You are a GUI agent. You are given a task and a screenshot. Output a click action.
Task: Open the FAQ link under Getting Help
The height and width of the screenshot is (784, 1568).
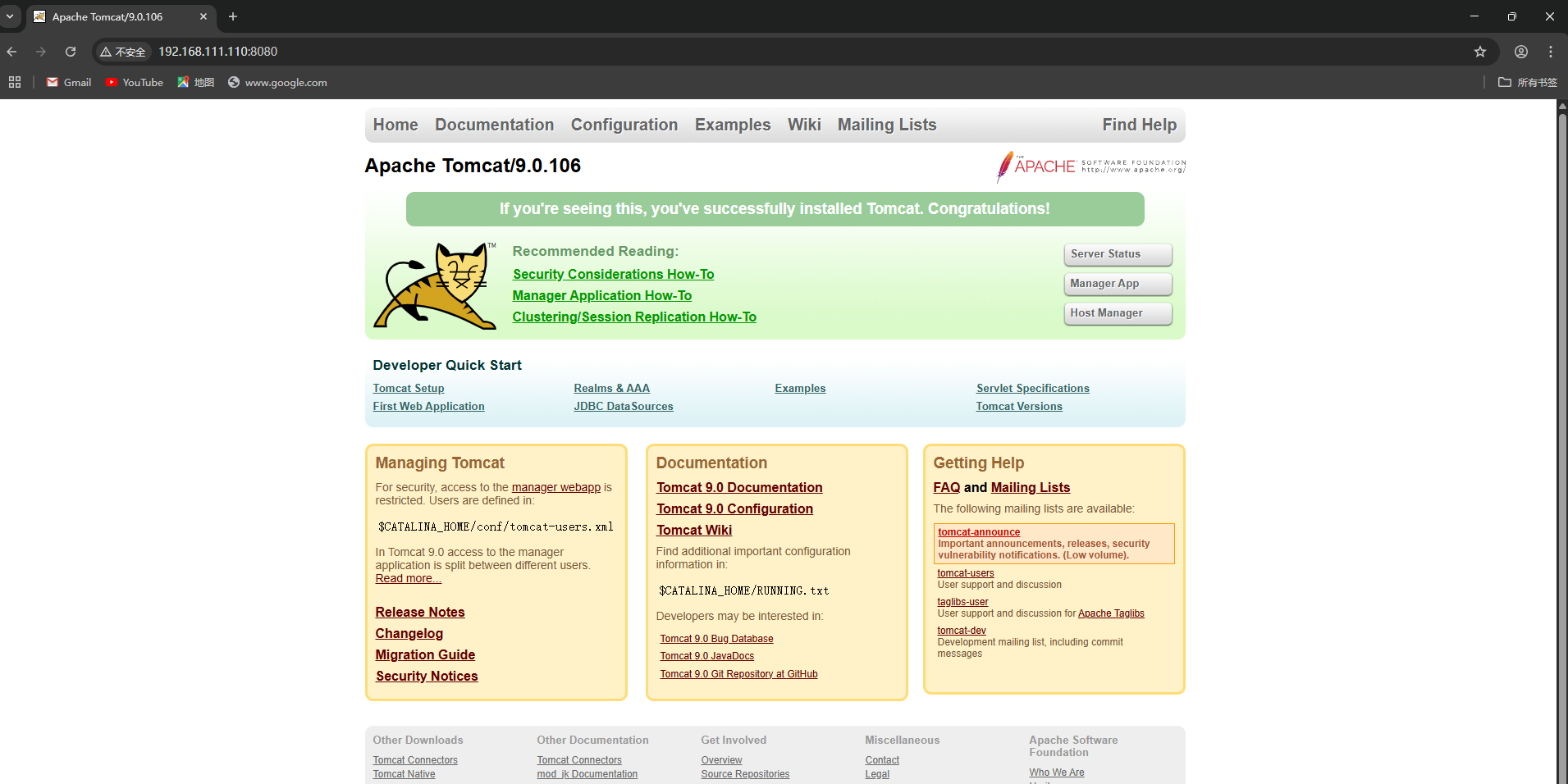(946, 487)
